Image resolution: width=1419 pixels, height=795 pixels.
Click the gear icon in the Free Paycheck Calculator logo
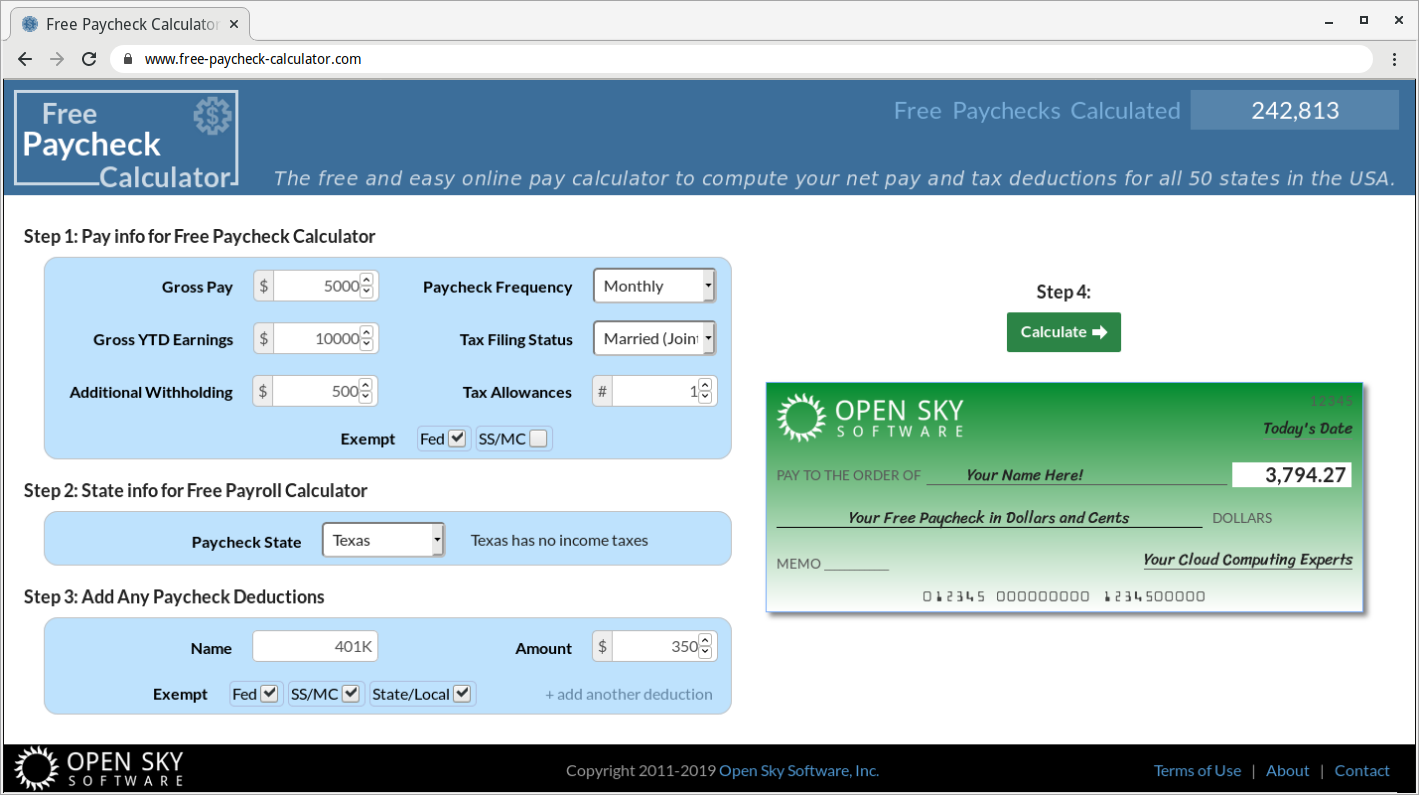click(x=213, y=113)
